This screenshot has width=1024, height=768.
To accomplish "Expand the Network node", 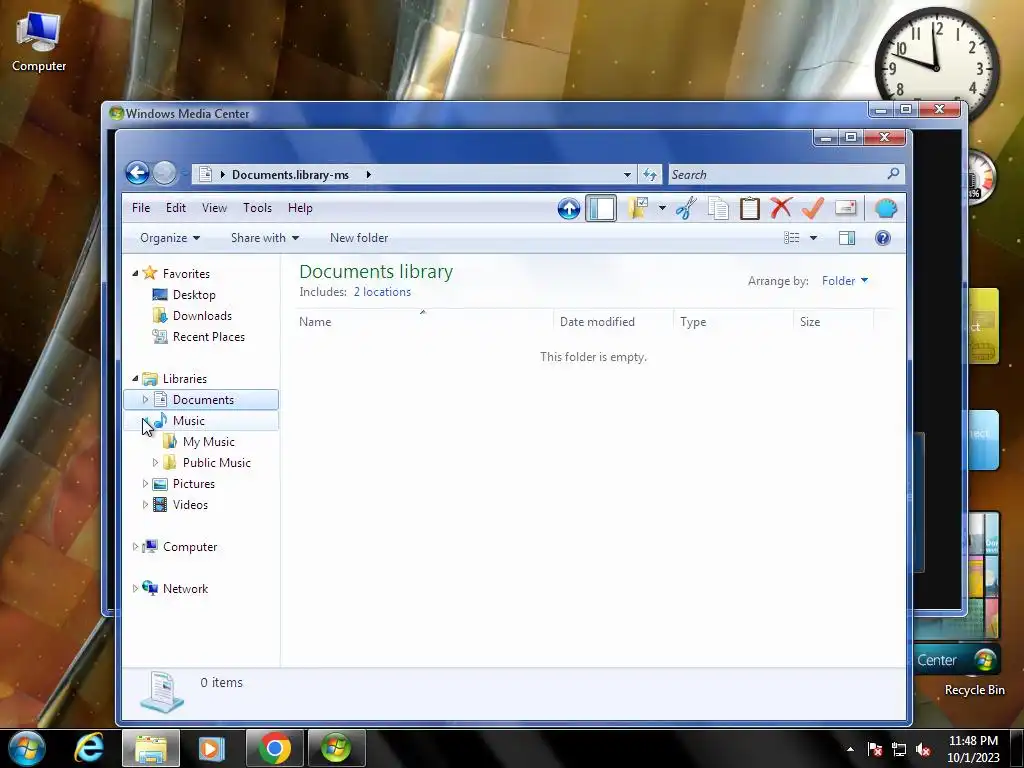I will coord(135,588).
